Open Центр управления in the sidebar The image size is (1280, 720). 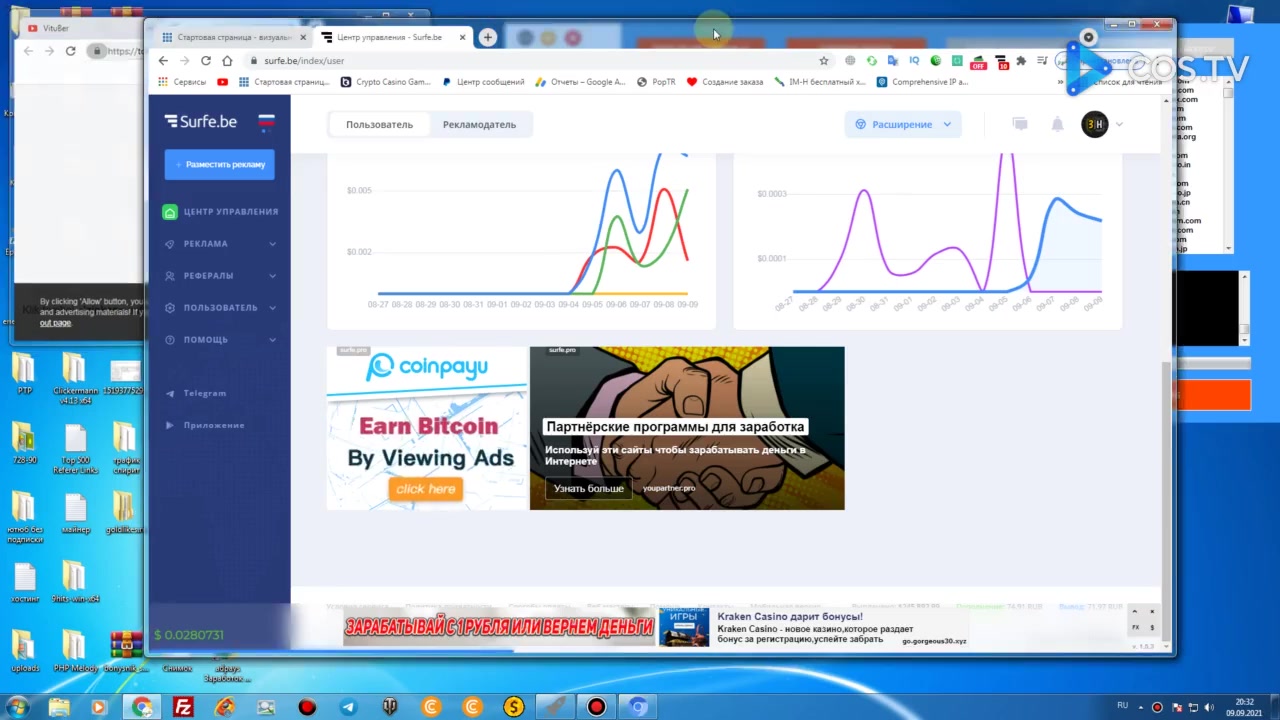(220, 212)
